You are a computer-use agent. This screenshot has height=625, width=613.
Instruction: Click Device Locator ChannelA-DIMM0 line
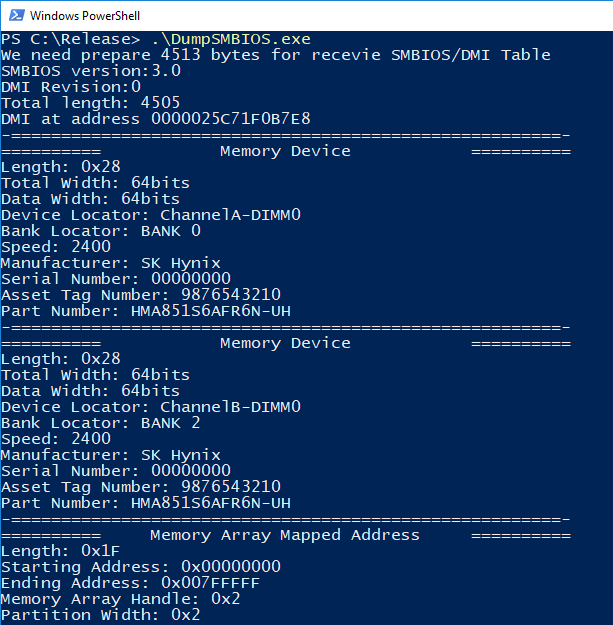[x=151, y=215]
